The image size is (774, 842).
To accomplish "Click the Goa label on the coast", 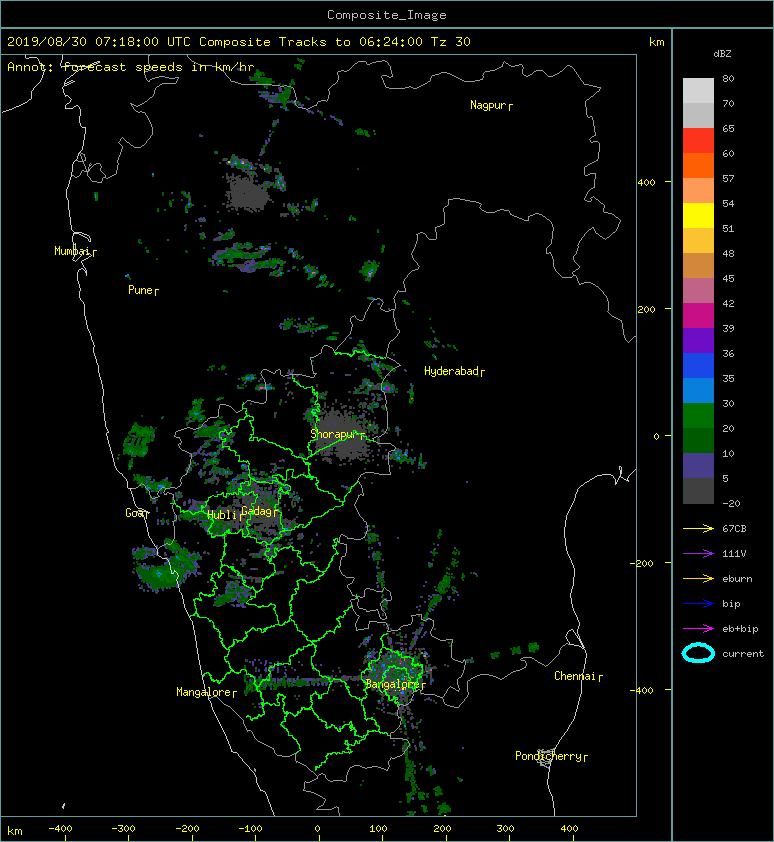I will coord(134,513).
